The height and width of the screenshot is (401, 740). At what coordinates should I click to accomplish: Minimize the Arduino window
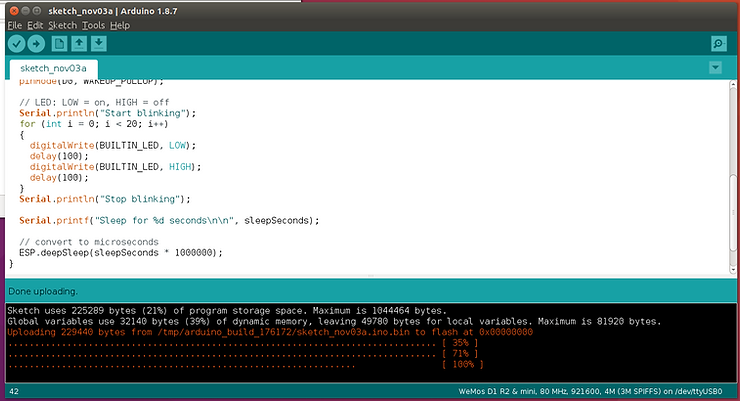coord(25,10)
